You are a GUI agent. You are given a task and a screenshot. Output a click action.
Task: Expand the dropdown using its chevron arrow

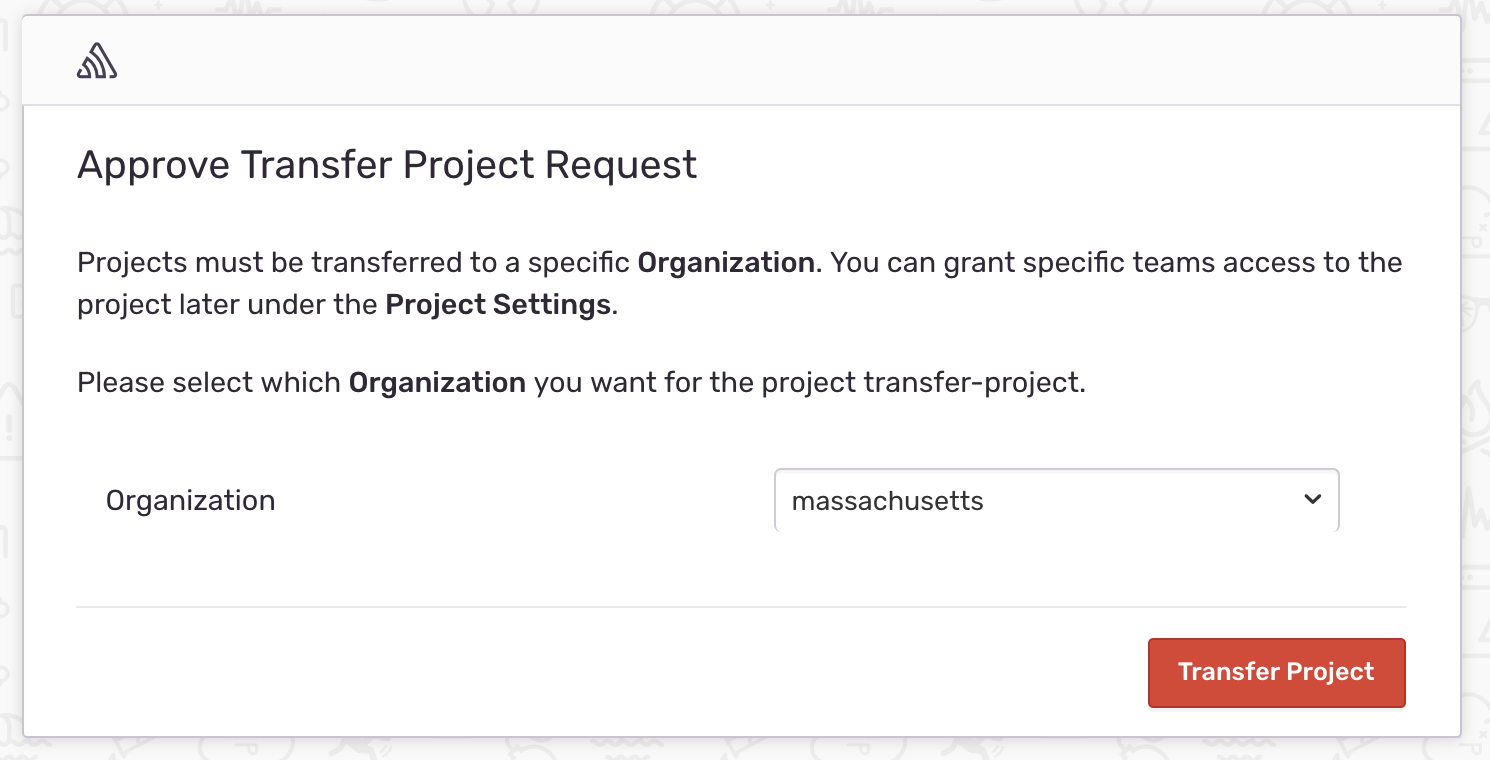click(1313, 499)
